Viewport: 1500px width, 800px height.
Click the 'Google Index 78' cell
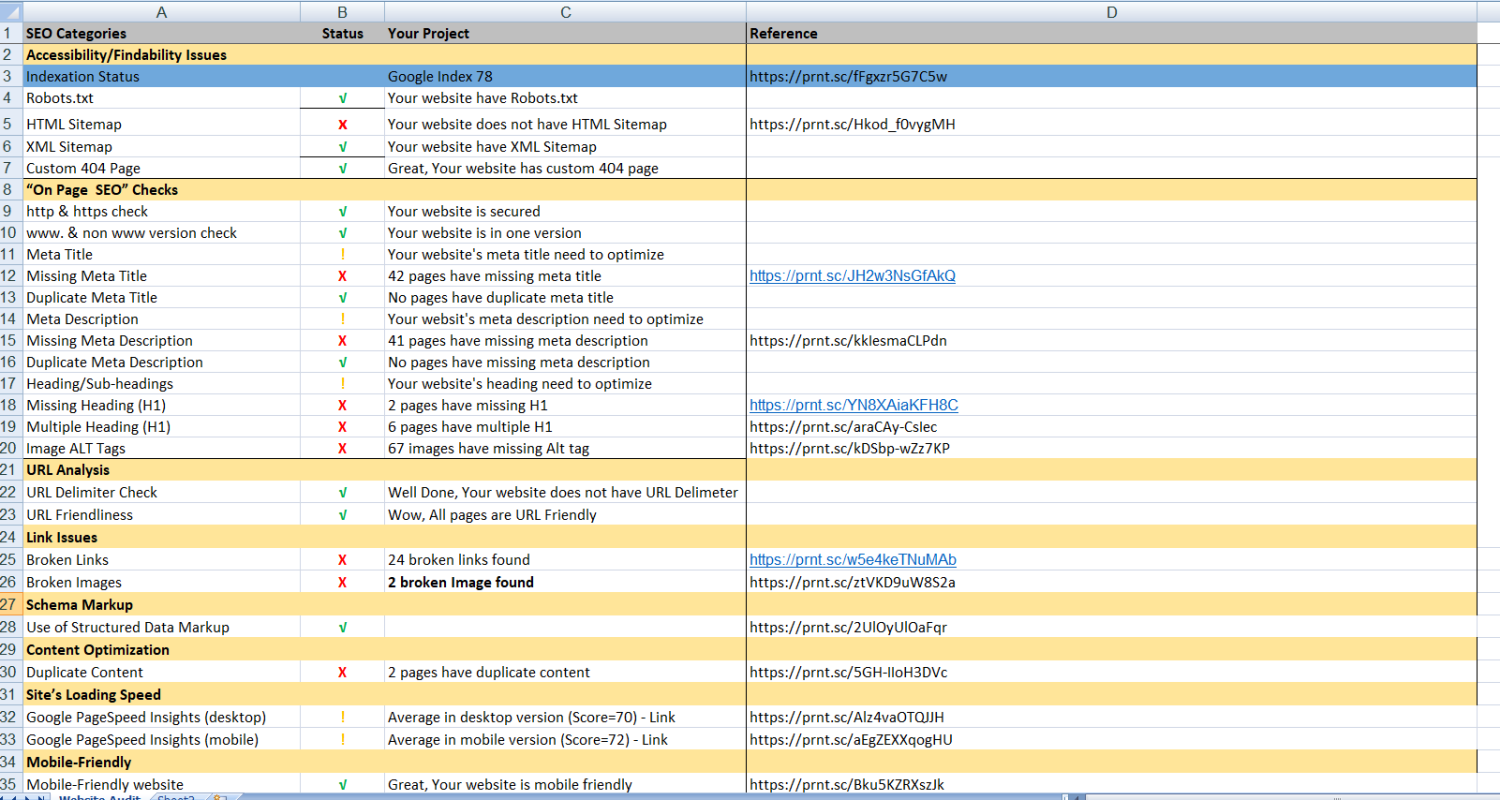(565, 76)
